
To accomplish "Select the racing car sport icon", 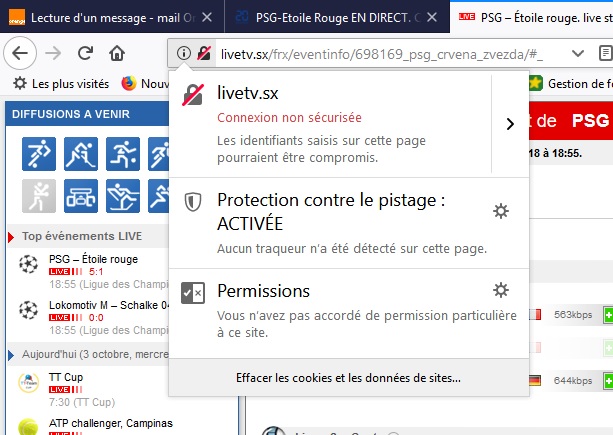I will [81, 196].
